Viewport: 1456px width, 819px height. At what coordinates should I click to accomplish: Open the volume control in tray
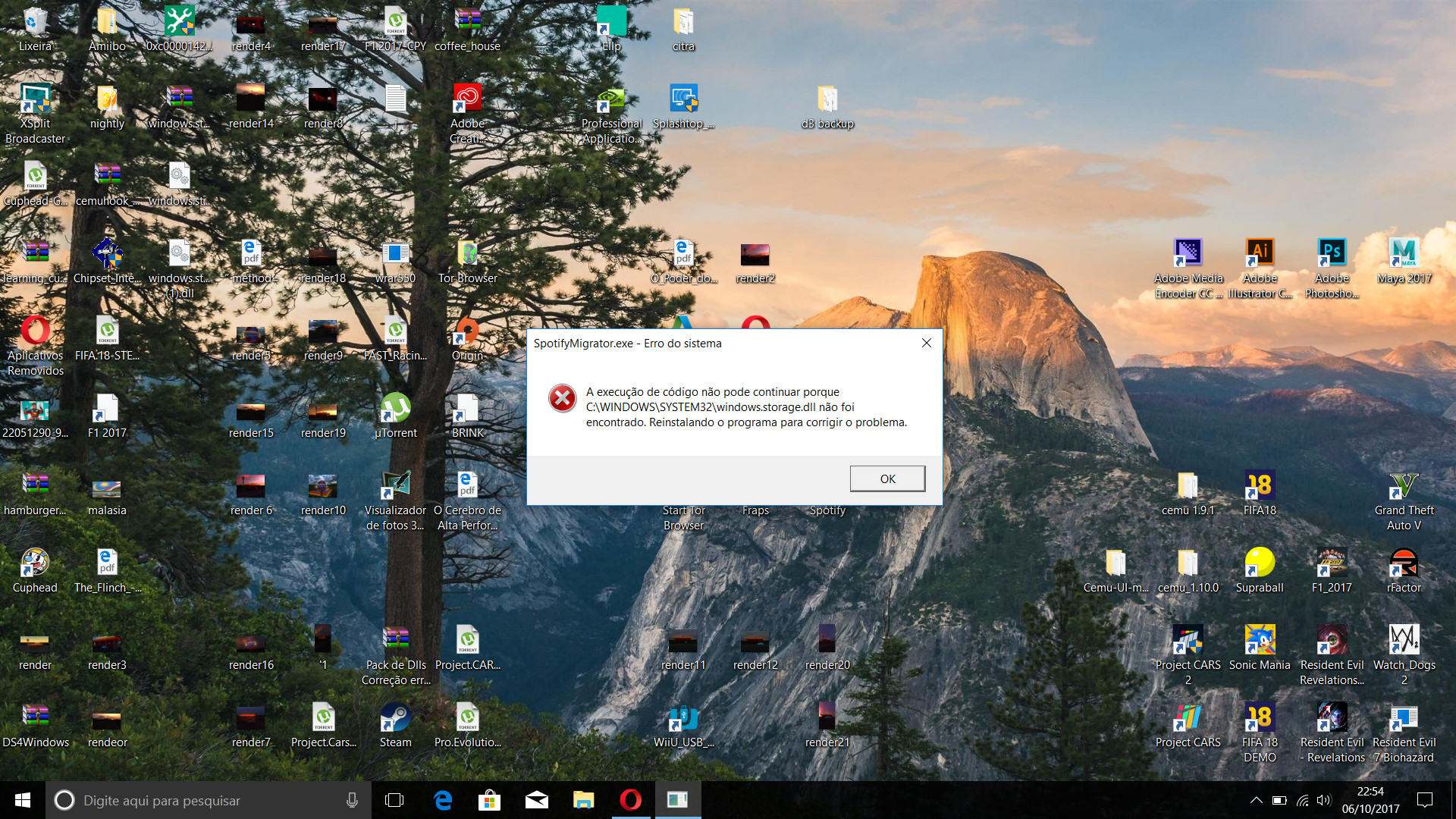[x=1324, y=800]
